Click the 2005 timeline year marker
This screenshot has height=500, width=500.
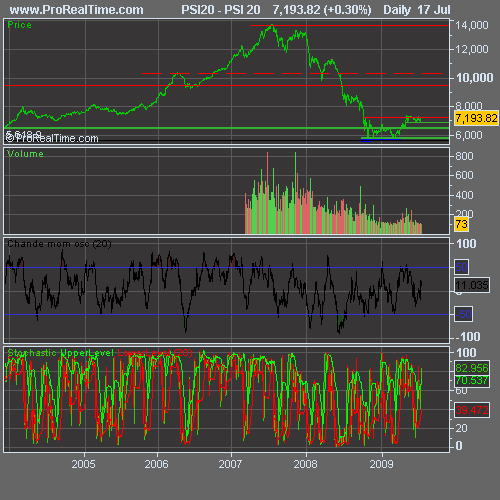tap(83, 464)
